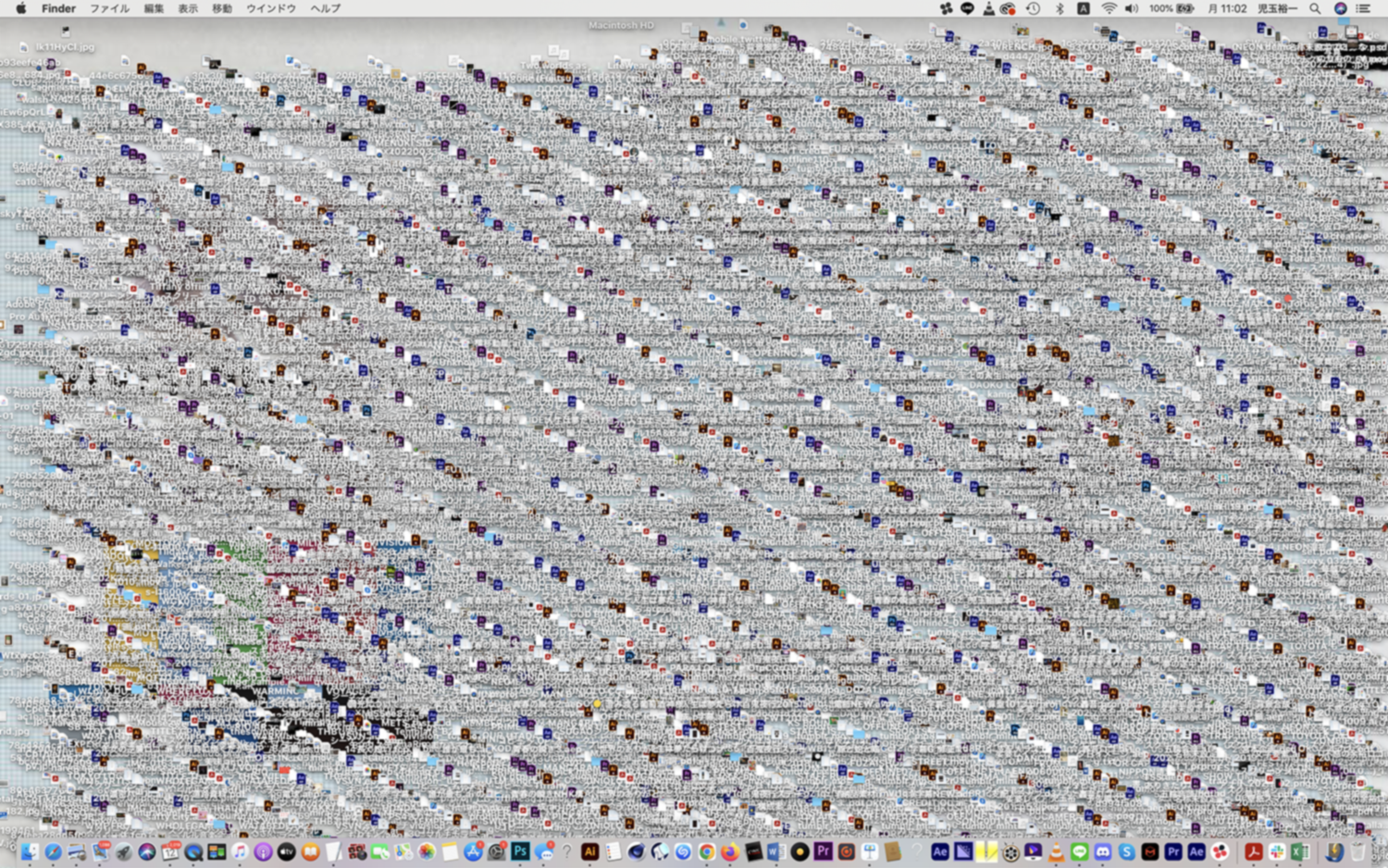Open Creative Cloud menu bar icon
This screenshot has height=868, width=1388.
click(x=1009, y=8)
